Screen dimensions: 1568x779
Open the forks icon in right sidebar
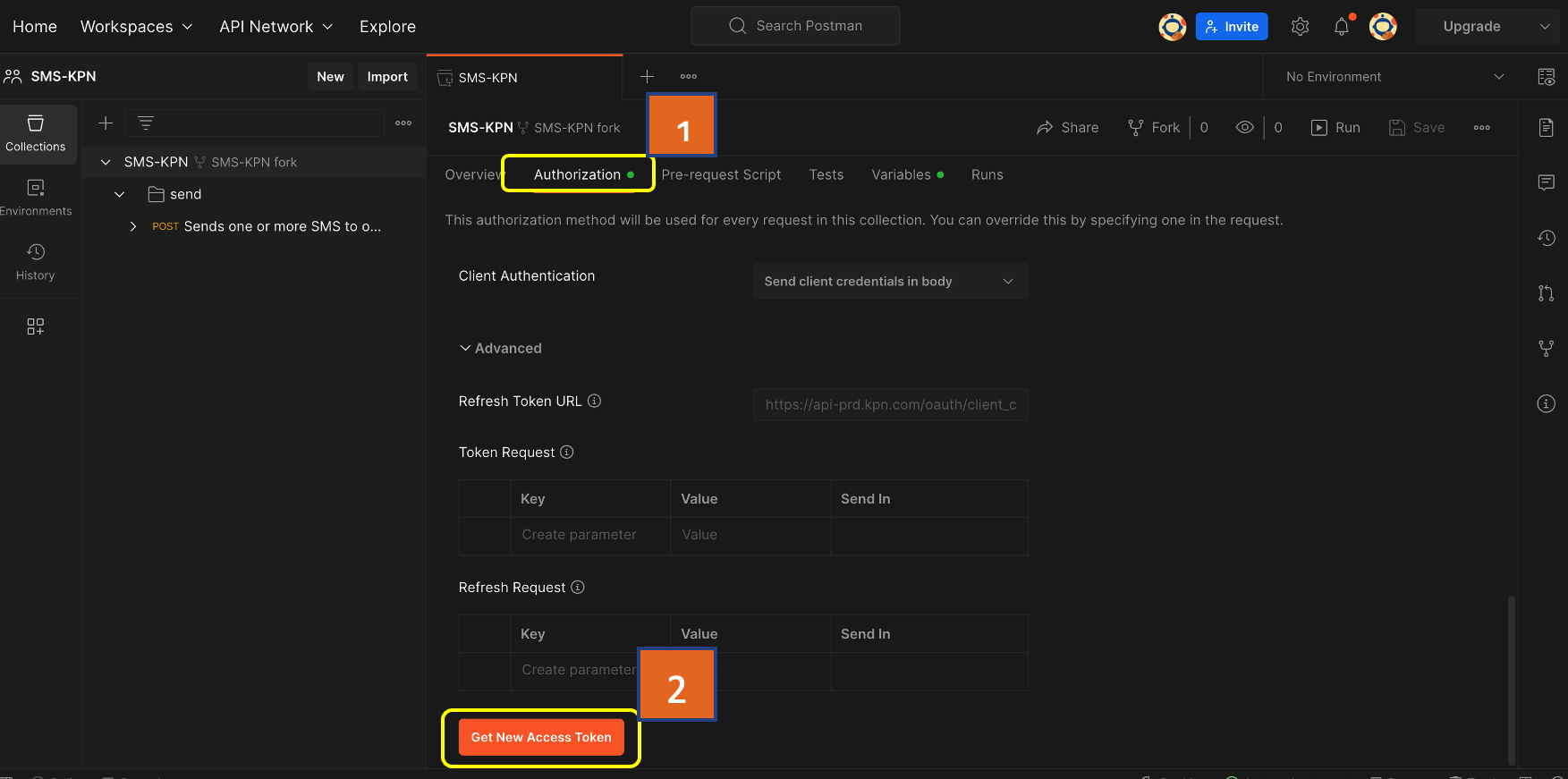pos(1546,349)
